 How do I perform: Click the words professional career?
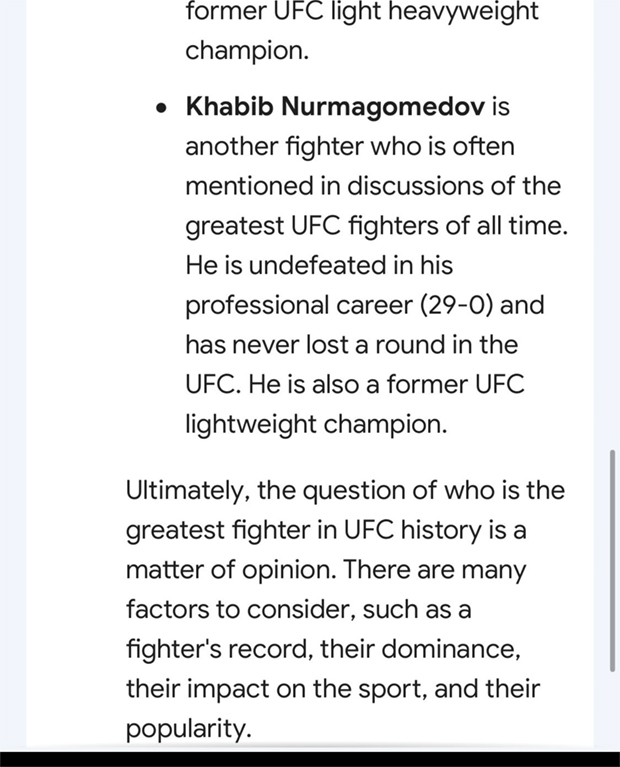(299, 306)
